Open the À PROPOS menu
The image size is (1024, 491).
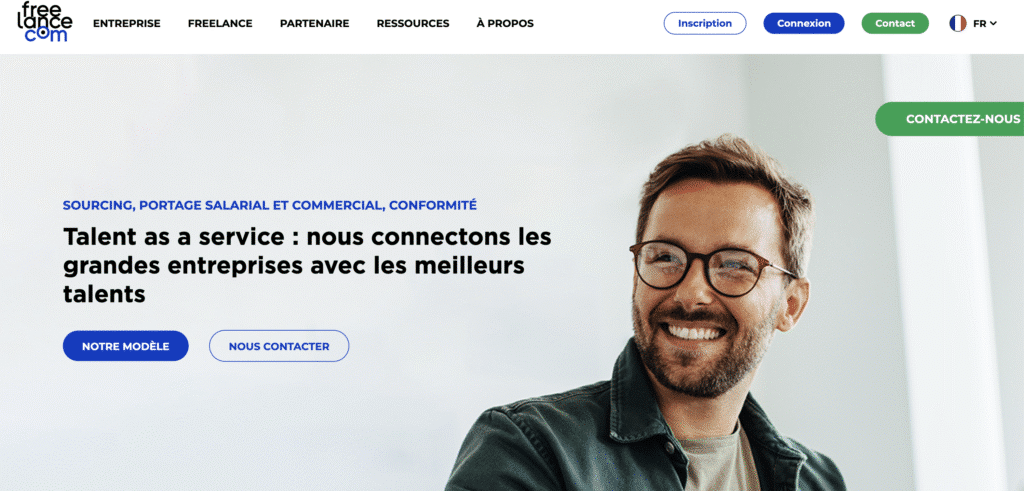click(x=505, y=24)
